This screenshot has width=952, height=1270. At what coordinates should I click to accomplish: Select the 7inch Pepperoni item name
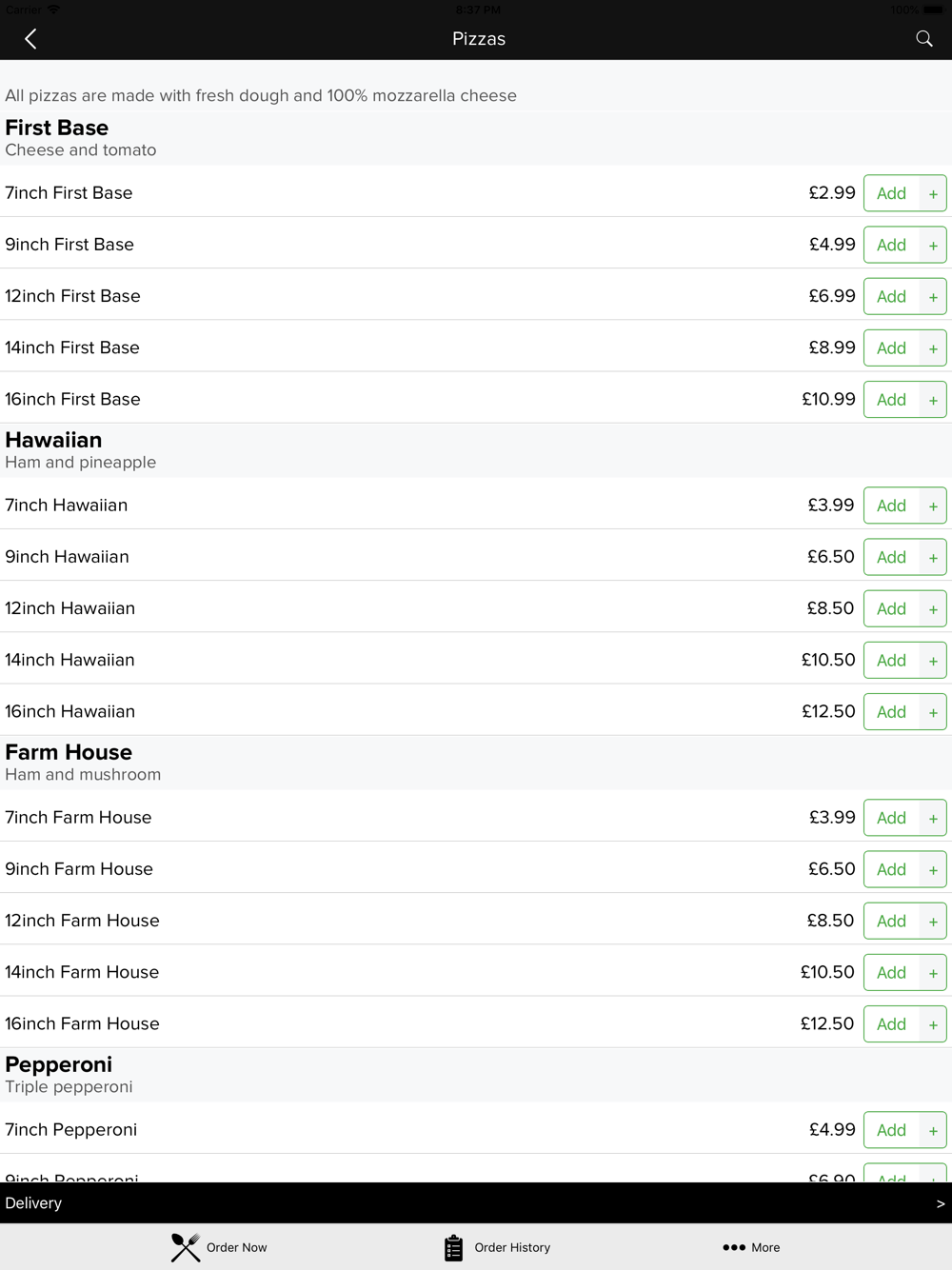point(70,1130)
